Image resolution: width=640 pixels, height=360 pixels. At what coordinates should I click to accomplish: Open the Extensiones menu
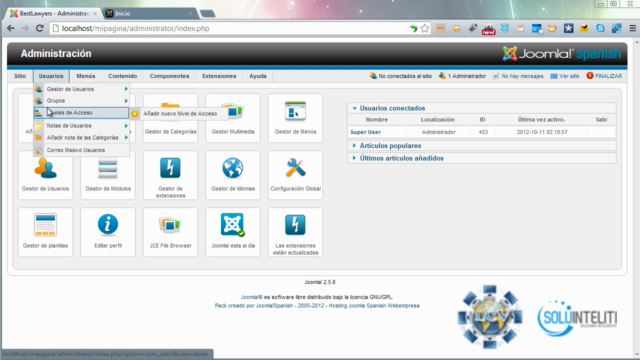(219, 76)
